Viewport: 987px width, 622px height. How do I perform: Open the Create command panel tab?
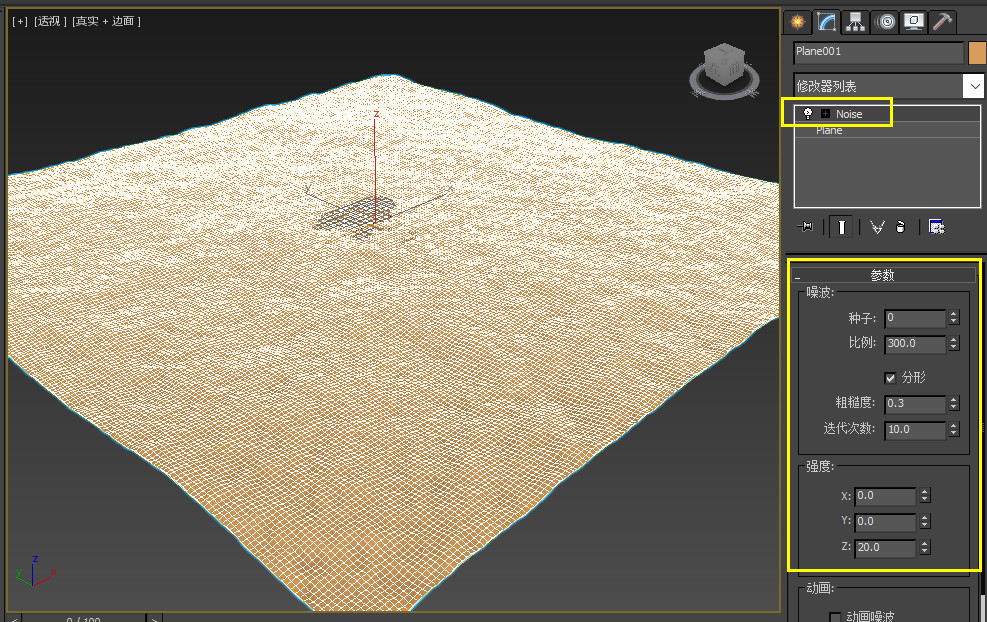[797, 22]
